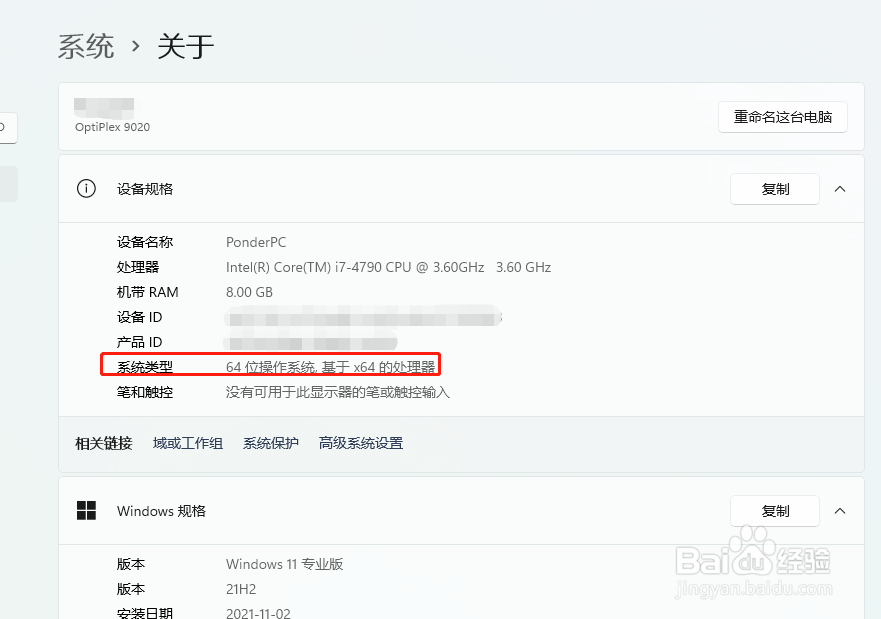Select the 64 位操作系统 system type value
The width and height of the screenshot is (881, 619).
330,367
